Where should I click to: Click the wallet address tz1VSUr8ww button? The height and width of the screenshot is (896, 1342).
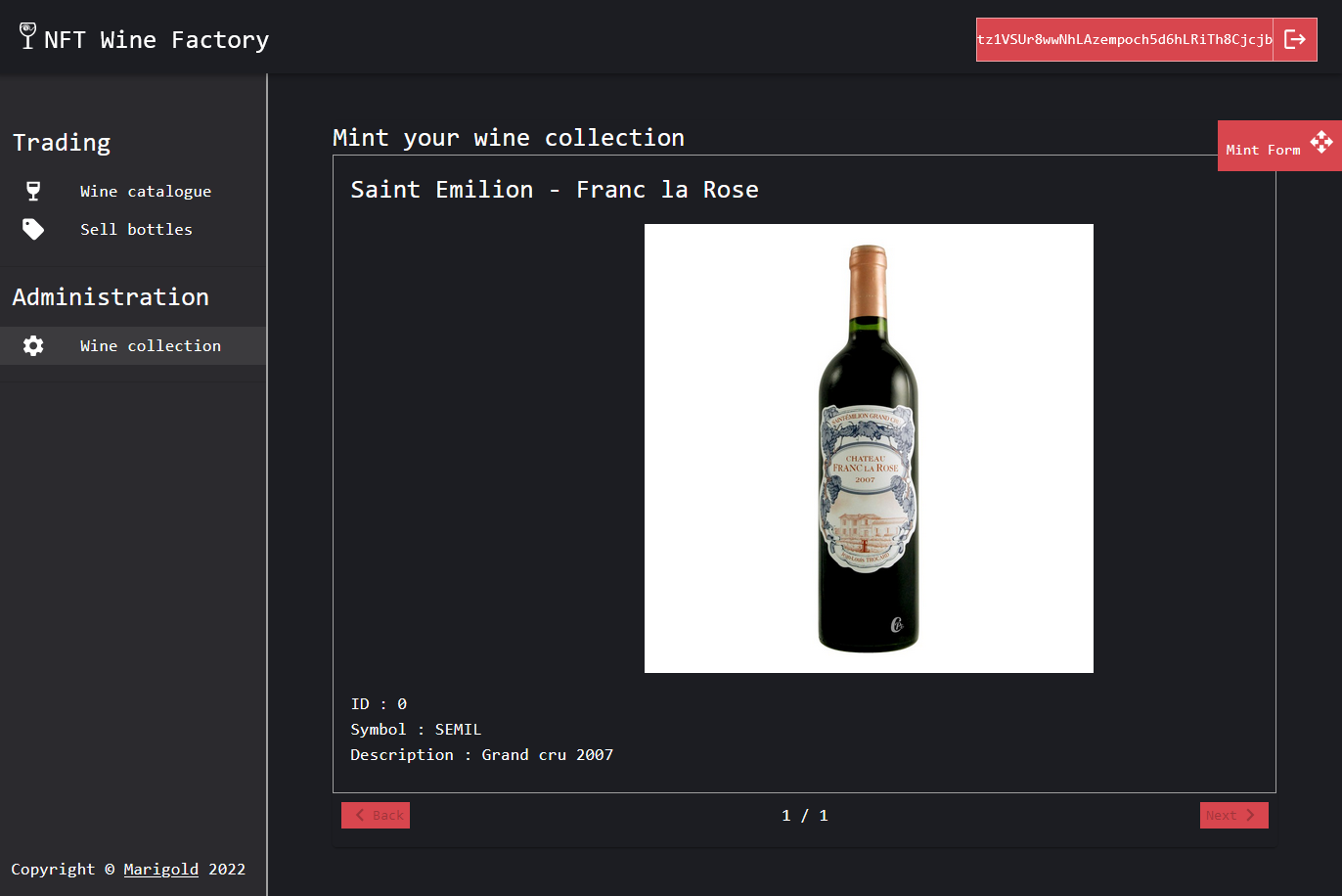[1124, 40]
